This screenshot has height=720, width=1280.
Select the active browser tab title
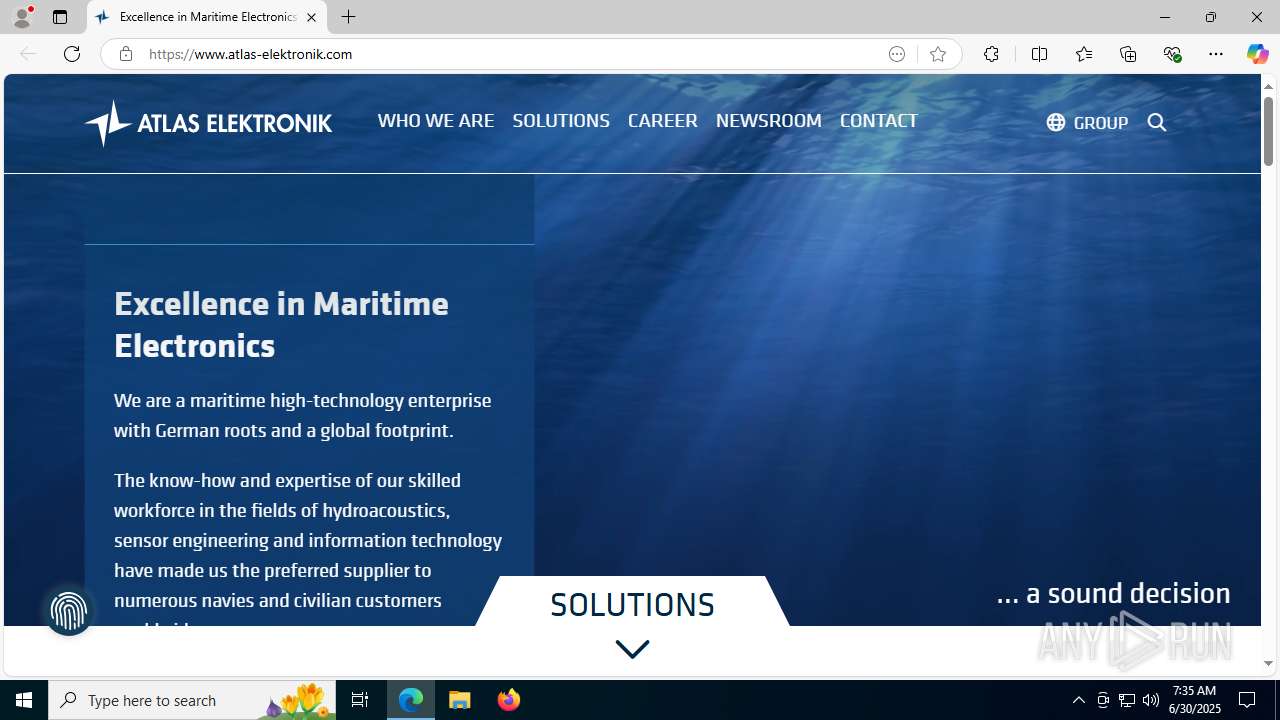pos(208,17)
